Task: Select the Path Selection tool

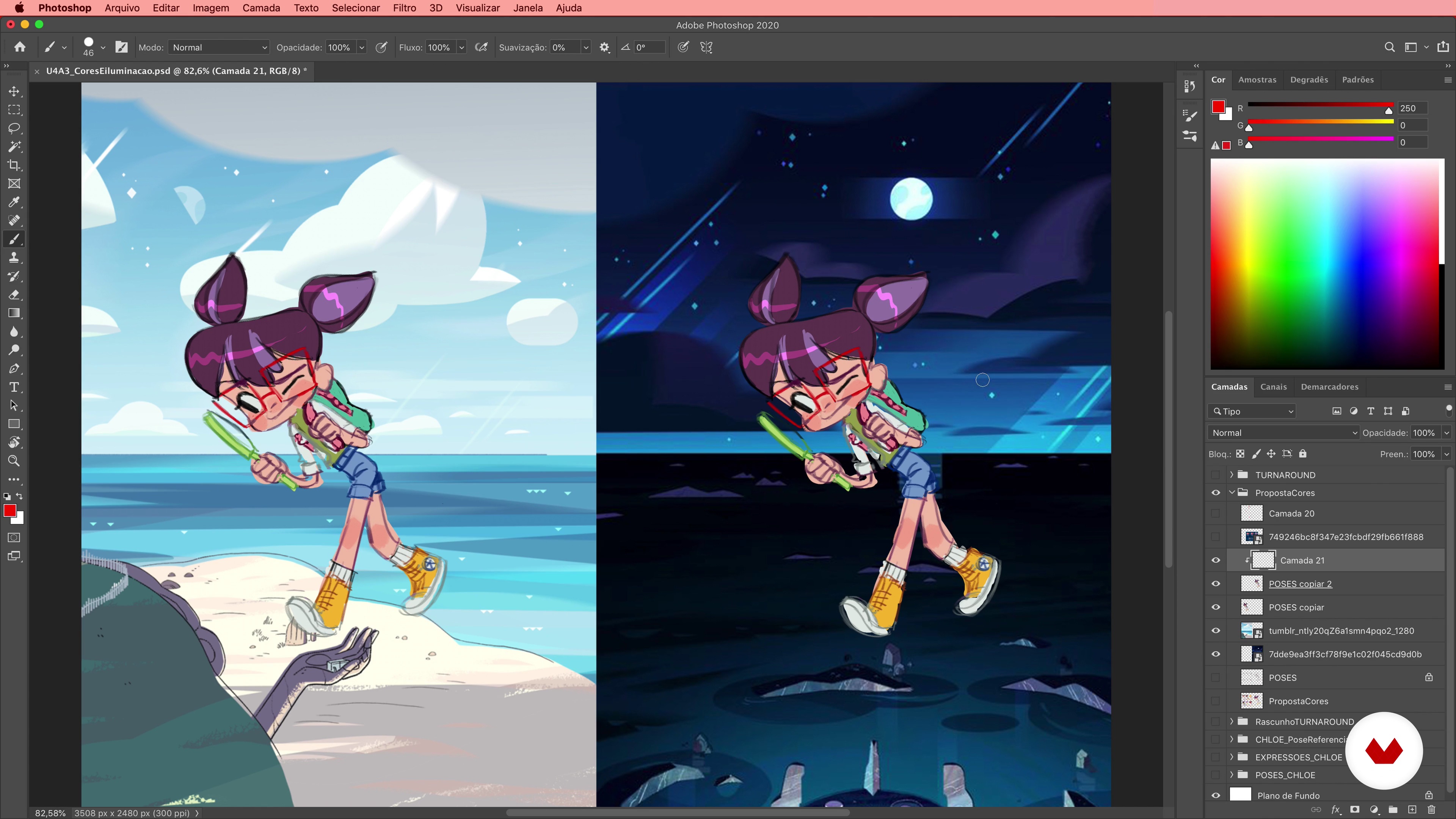Action: tap(14, 405)
